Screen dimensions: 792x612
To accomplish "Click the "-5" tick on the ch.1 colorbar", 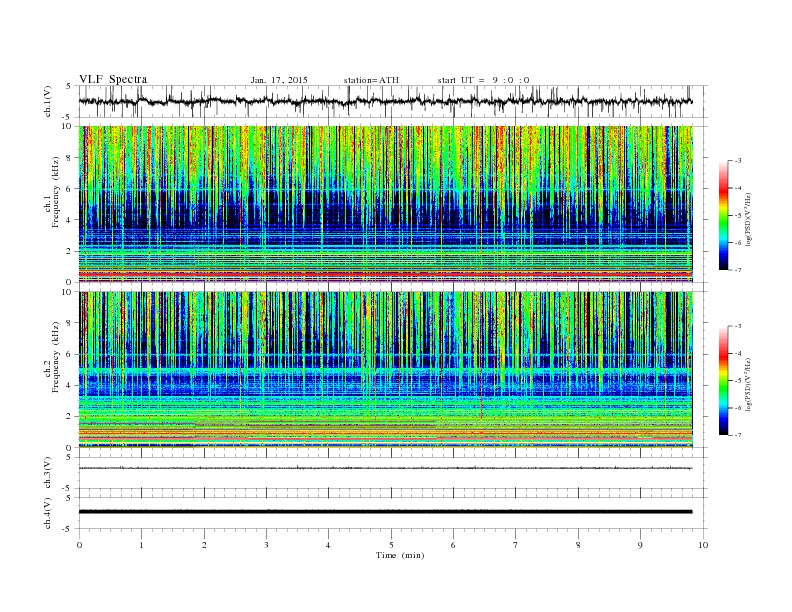I will pyautogui.click(x=738, y=216).
